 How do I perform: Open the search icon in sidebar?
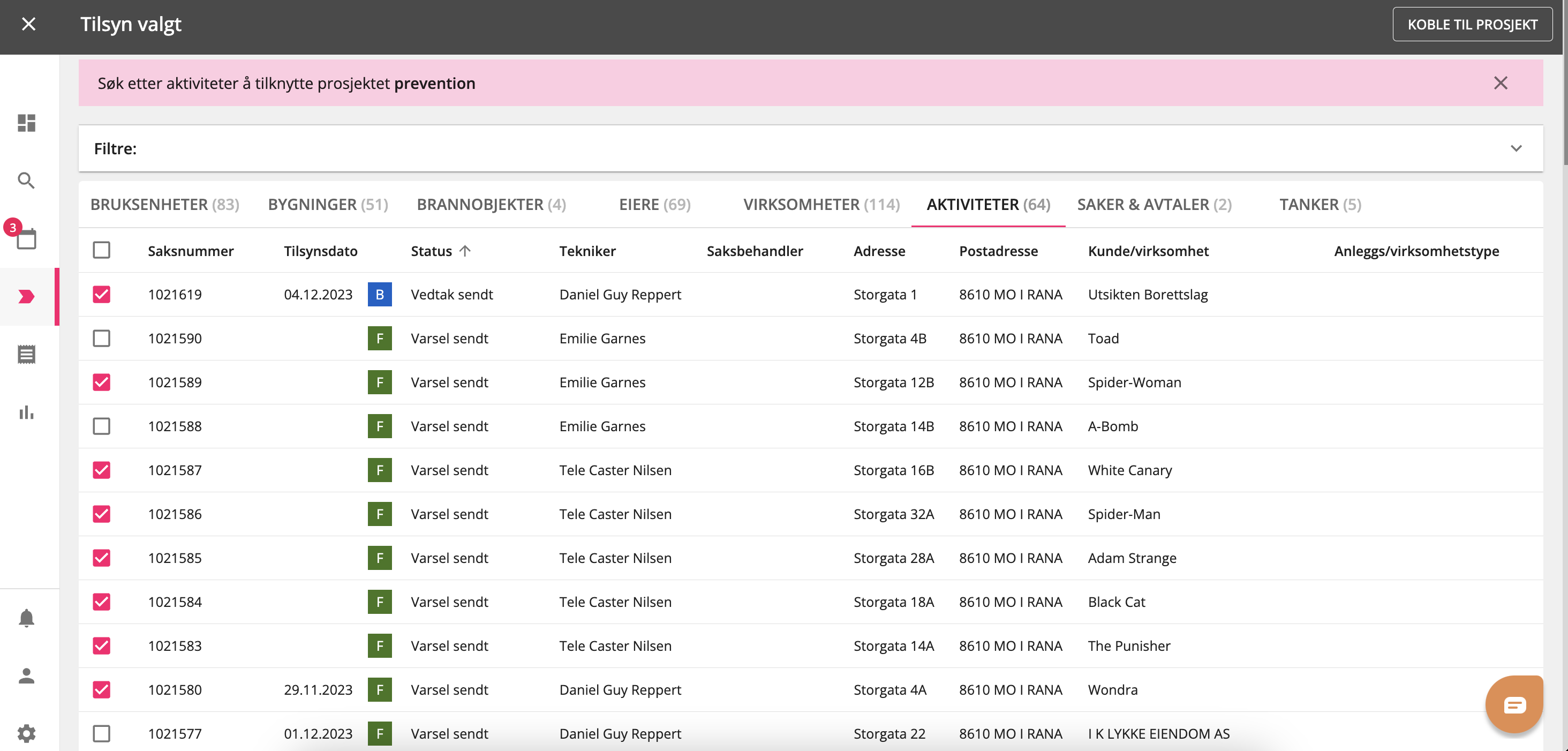click(26, 181)
